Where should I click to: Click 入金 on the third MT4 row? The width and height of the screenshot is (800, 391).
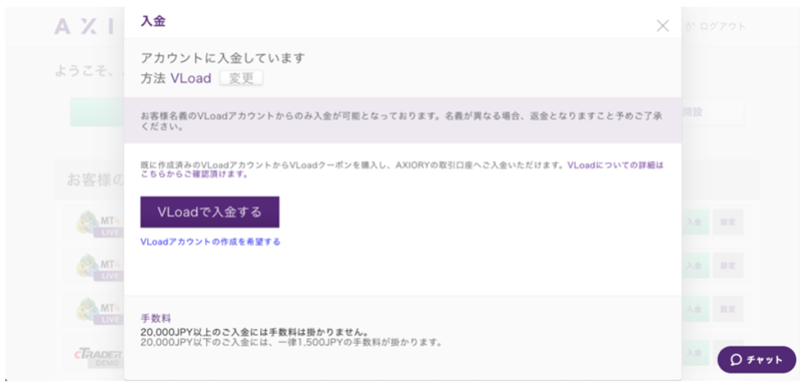pos(695,309)
